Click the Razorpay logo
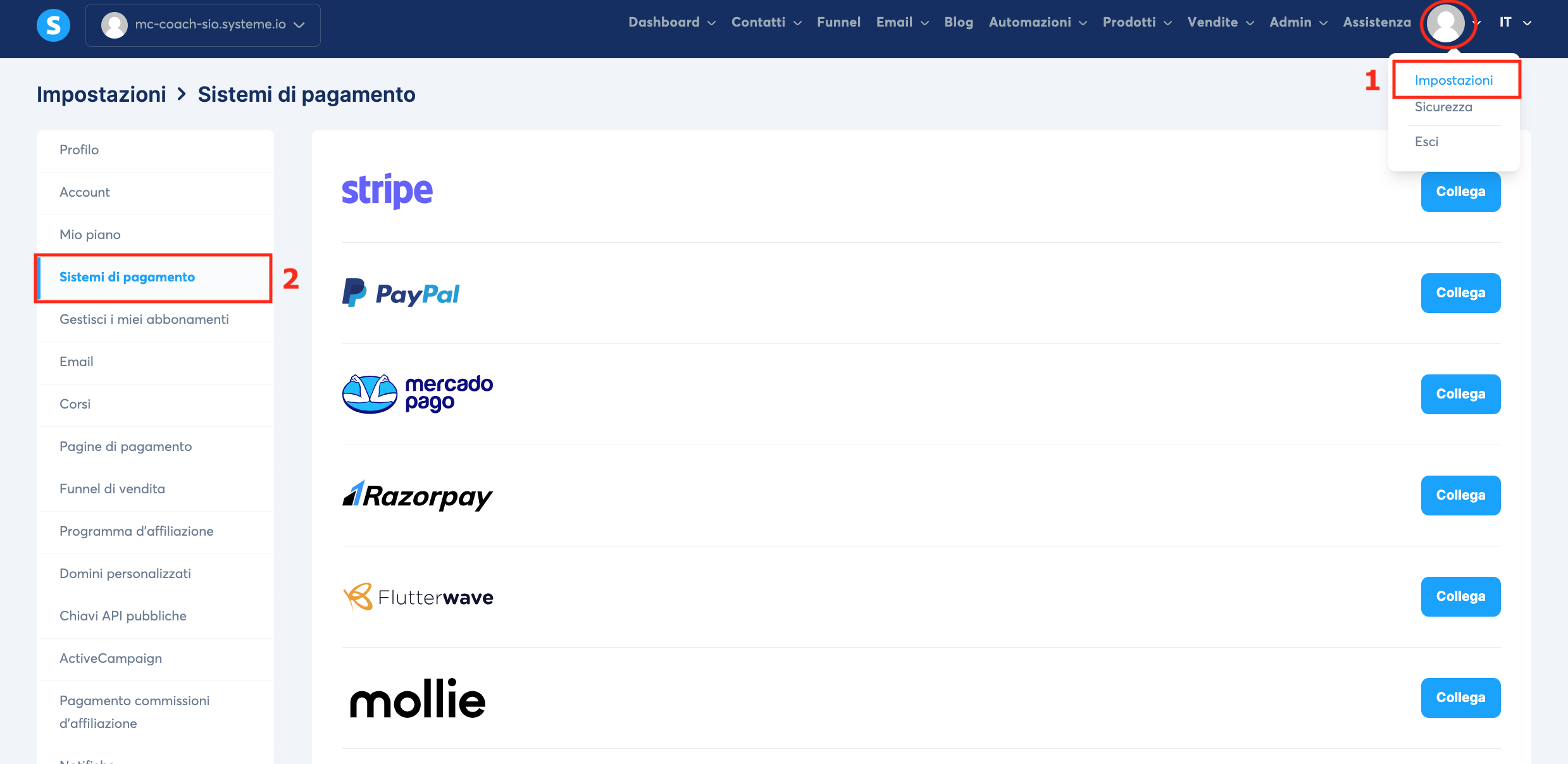This screenshot has height=764, width=1568. point(418,496)
